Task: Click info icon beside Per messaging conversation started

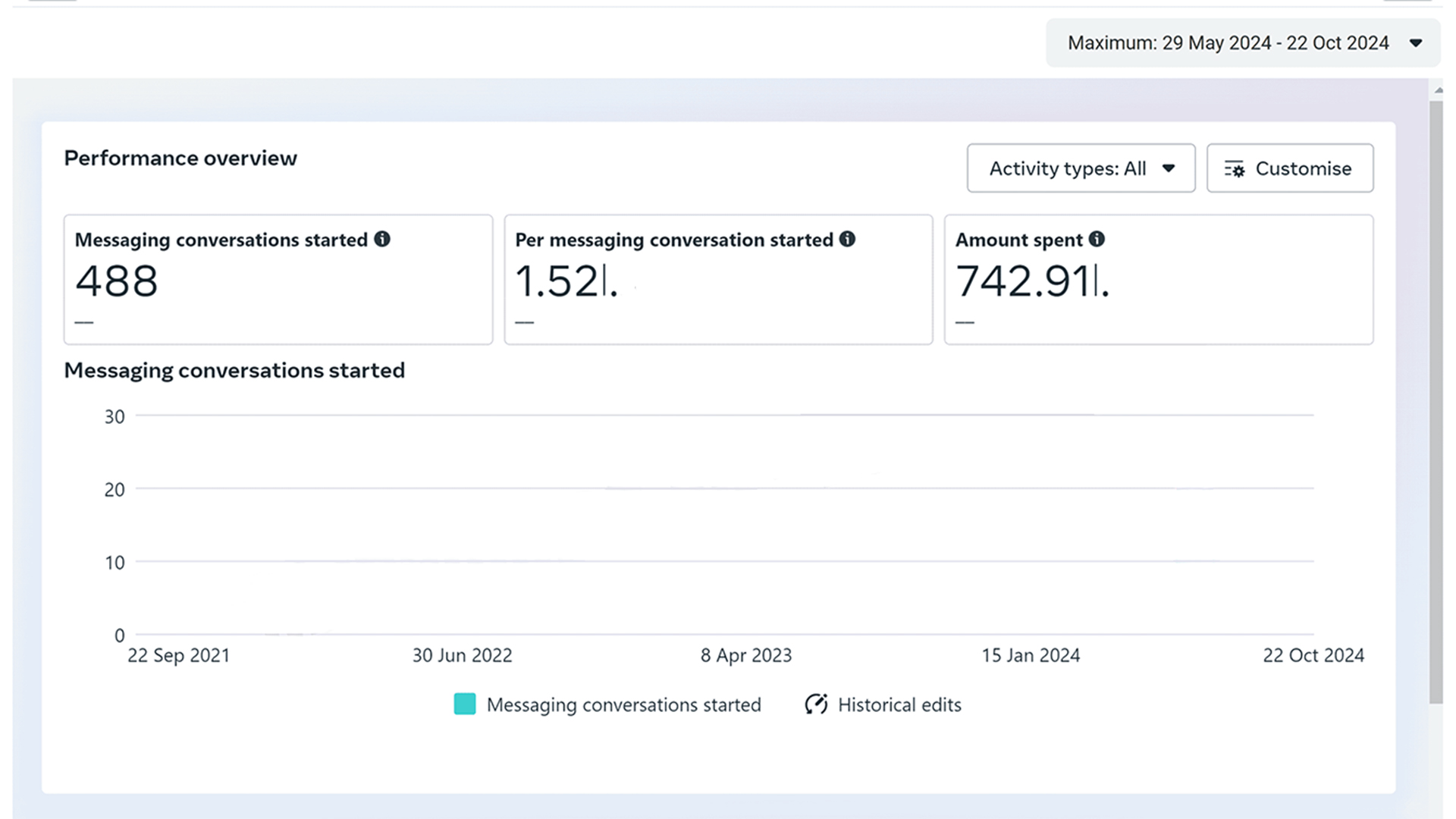Action: pyautogui.click(x=847, y=240)
